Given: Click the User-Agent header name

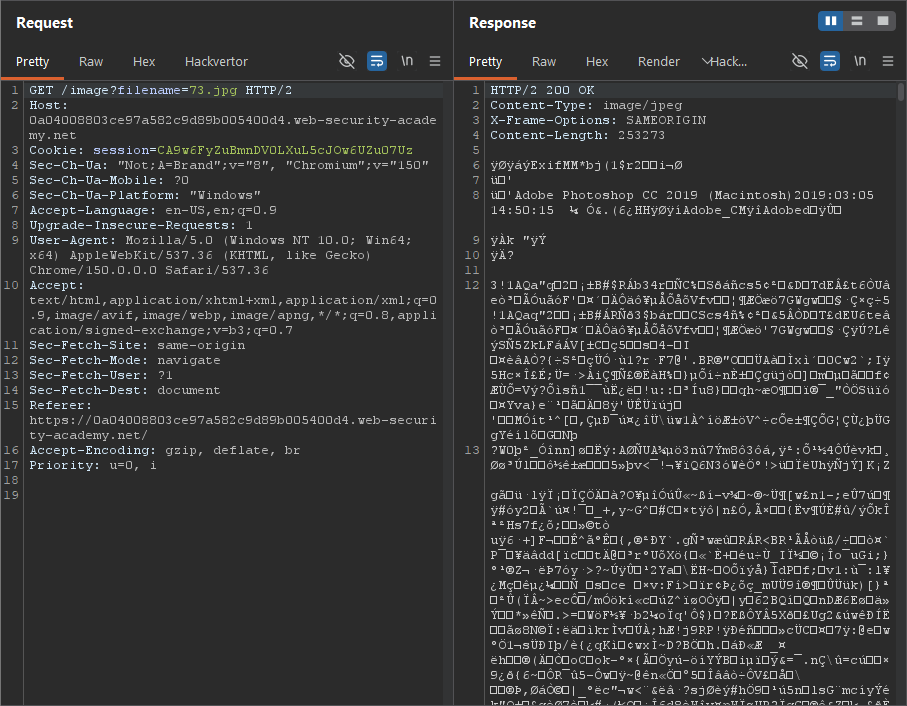Looking at the screenshot, I should coord(73,240).
